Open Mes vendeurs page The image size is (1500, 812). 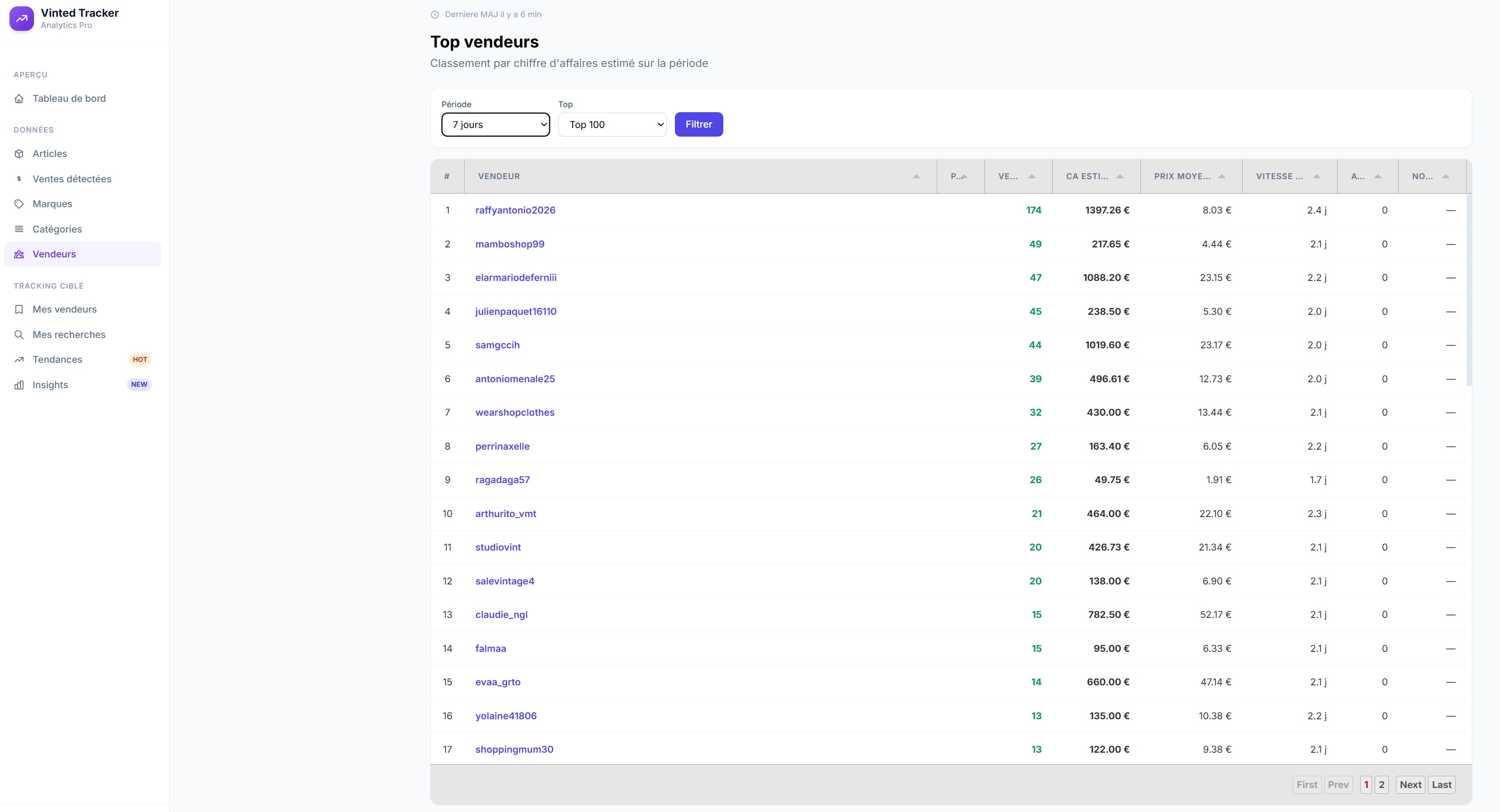pos(82,309)
